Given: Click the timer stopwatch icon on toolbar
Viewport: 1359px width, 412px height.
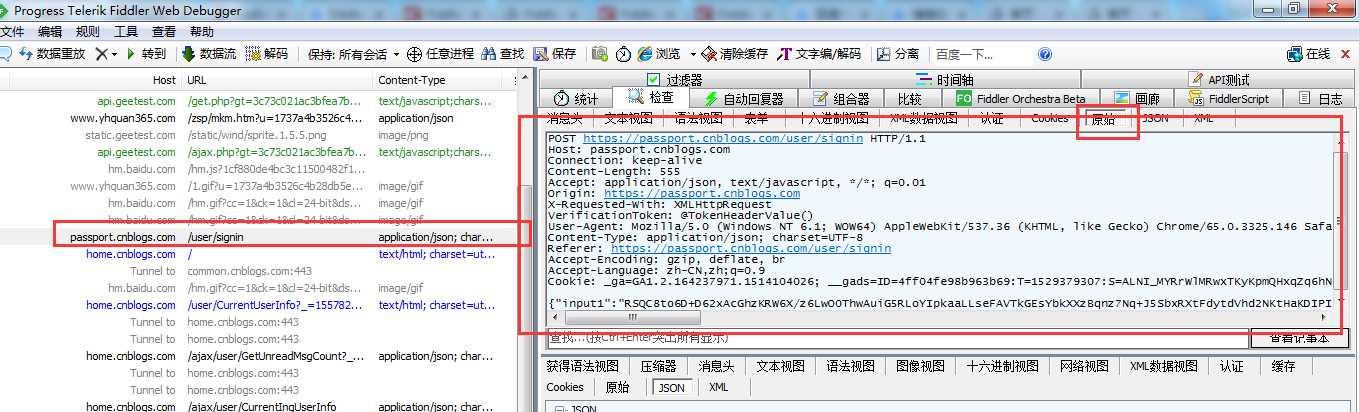Looking at the screenshot, I should click(x=622, y=54).
